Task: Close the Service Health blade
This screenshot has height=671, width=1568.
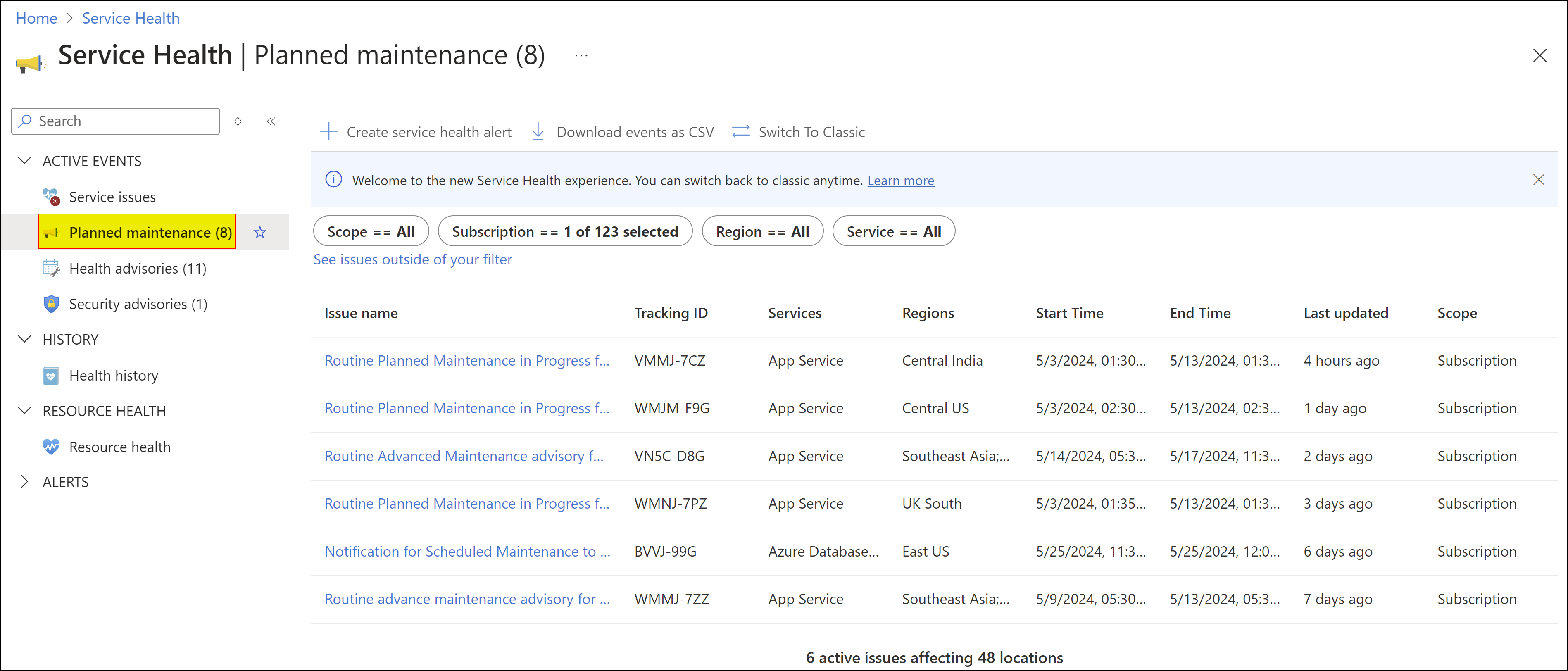Action: [1539, 56]
